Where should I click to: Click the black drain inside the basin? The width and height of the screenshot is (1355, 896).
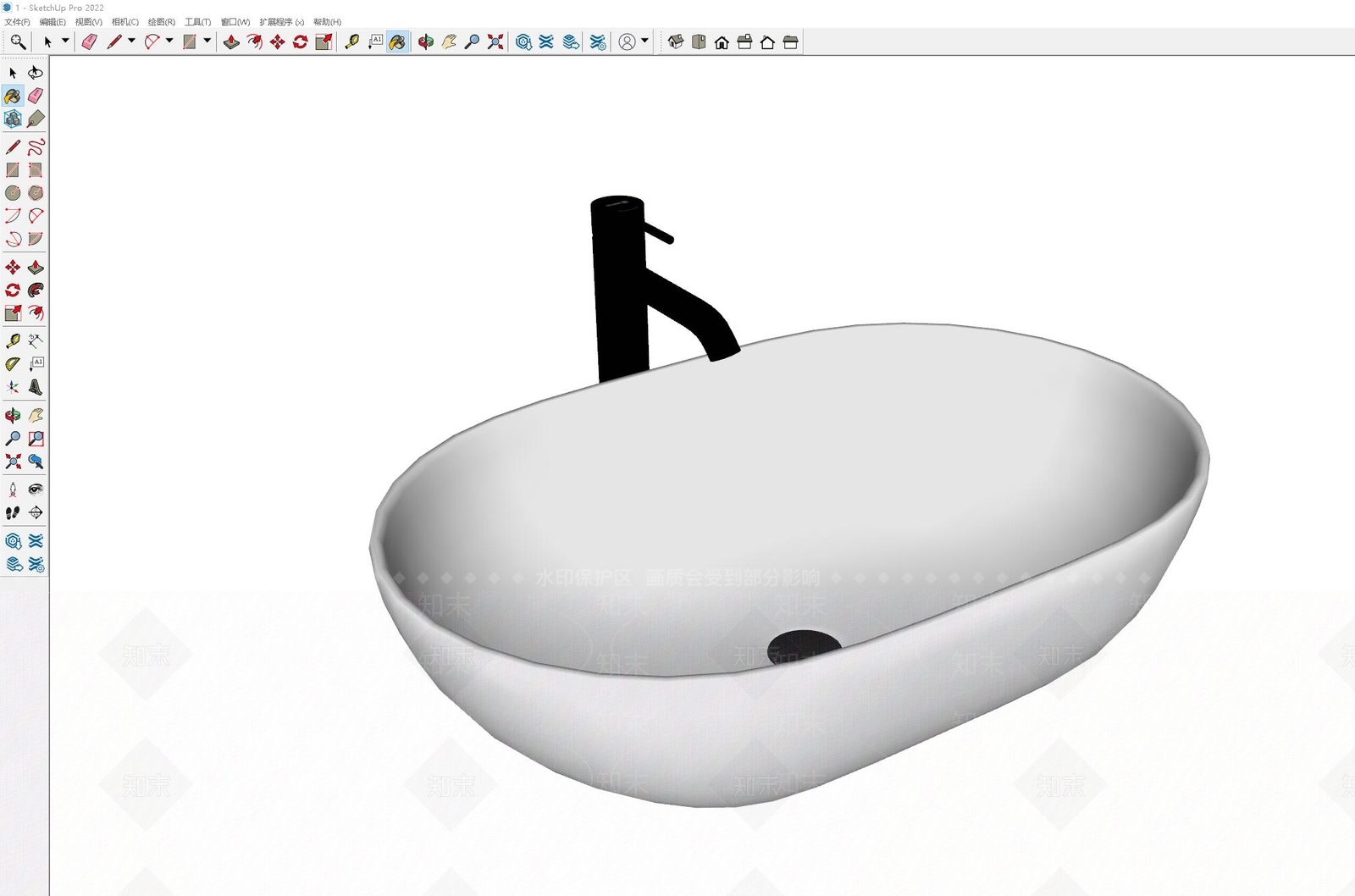(x=804, y=647)
